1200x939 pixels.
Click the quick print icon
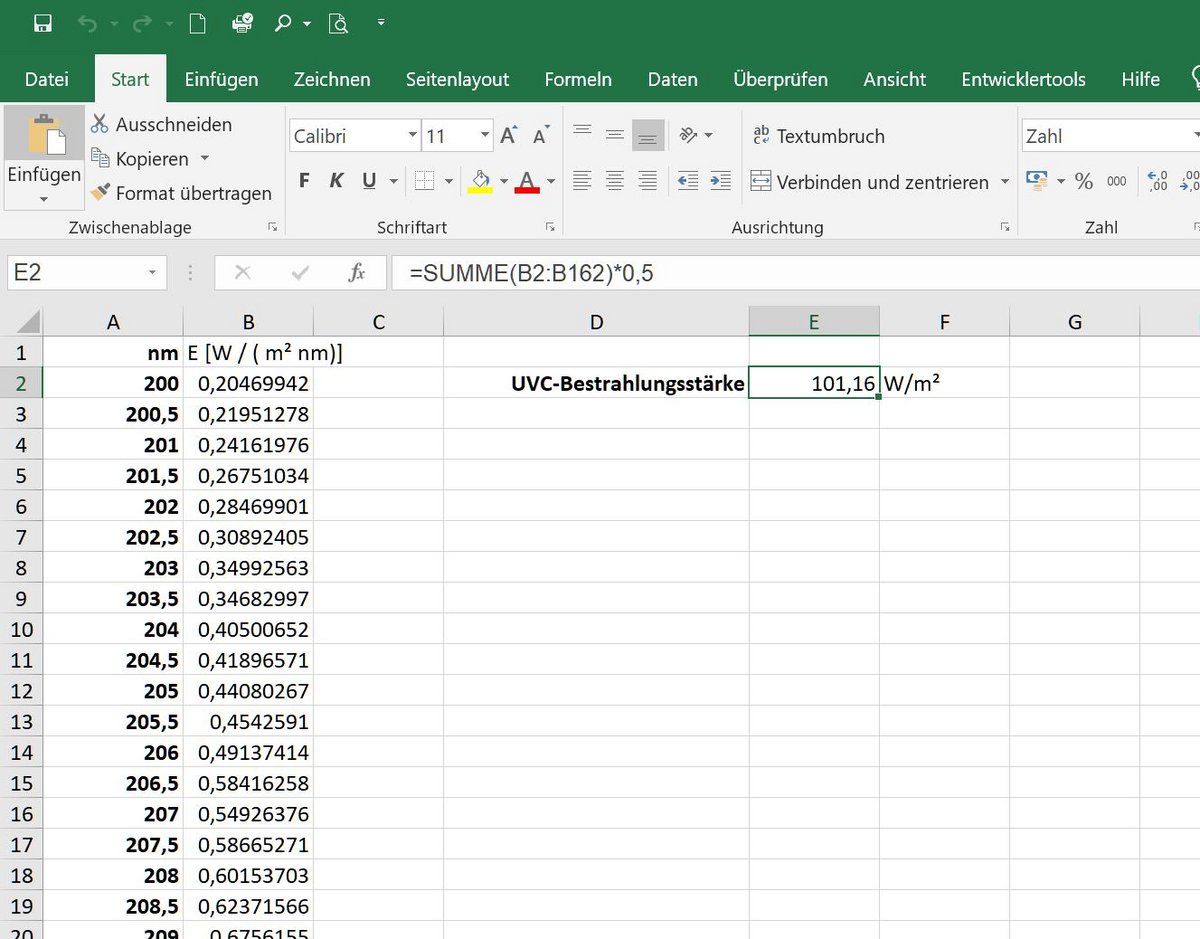pos(241,22)
